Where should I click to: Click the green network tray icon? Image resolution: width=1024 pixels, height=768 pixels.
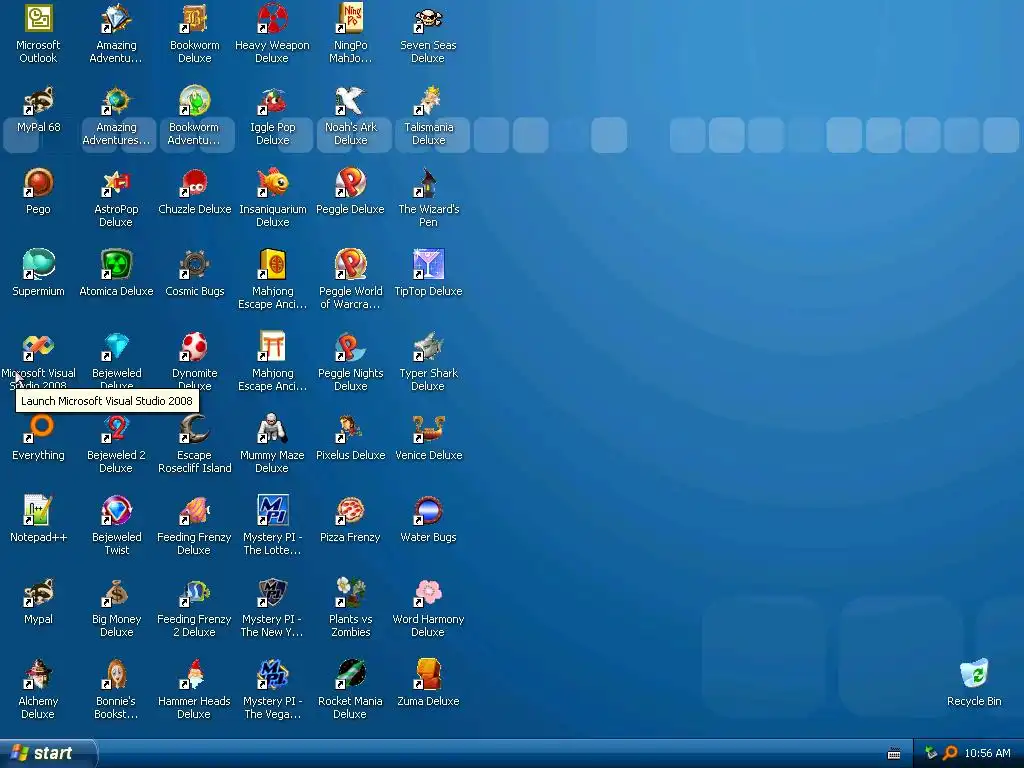[x=931, y=753]
